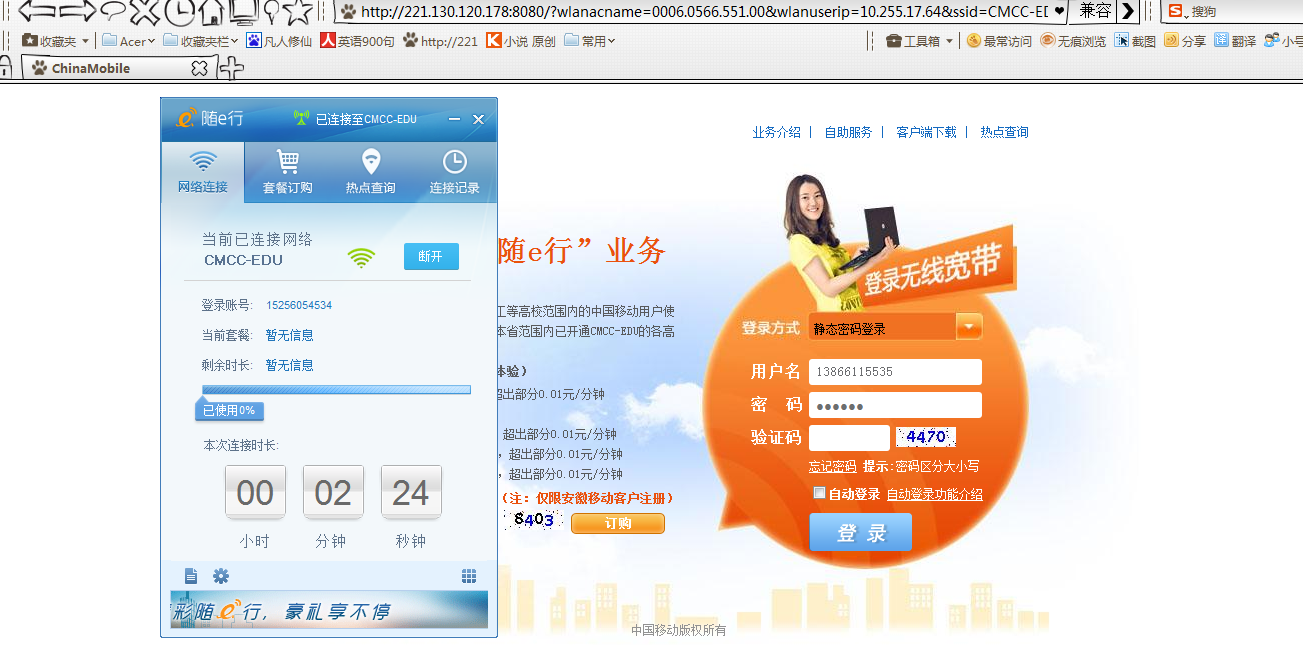This screenshot has height=654, width=1303.
Task: Click the 分享 share tool
Action: point(1185,41)
